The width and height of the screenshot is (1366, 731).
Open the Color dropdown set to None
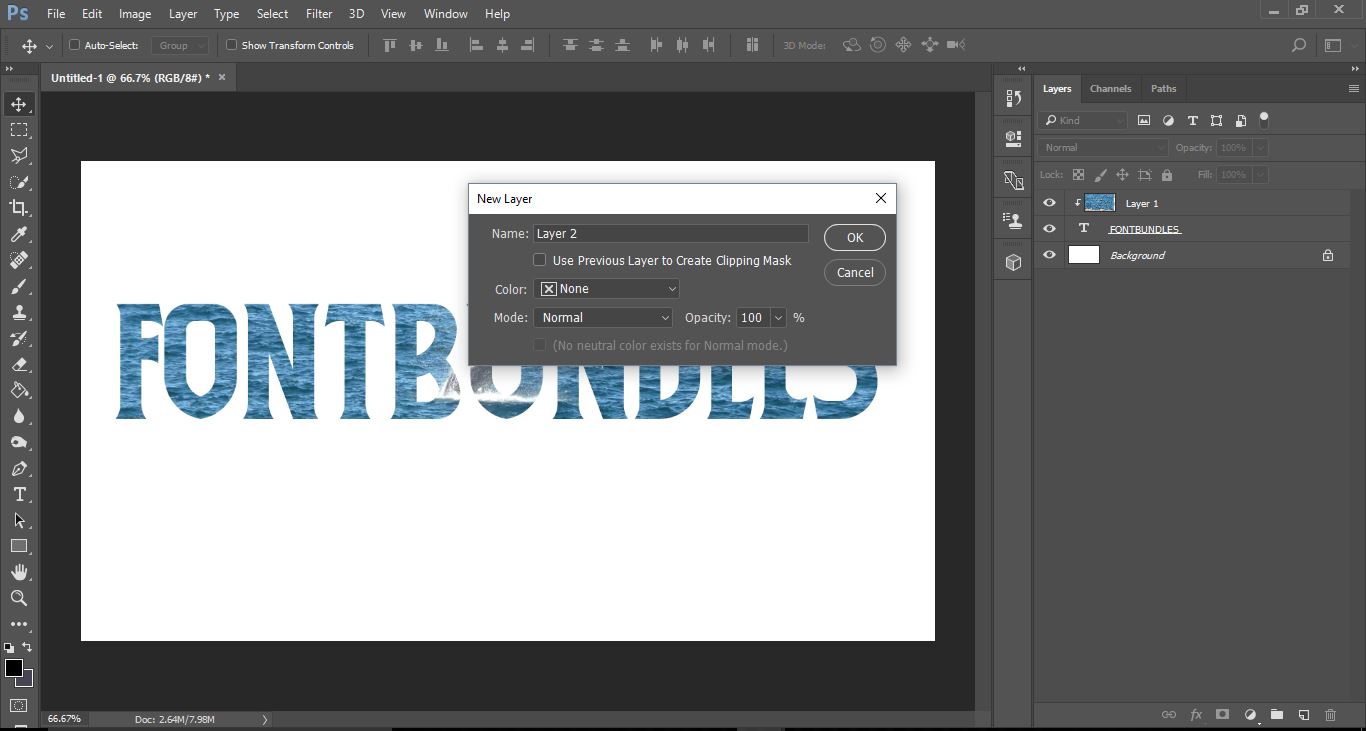(606, 288)
